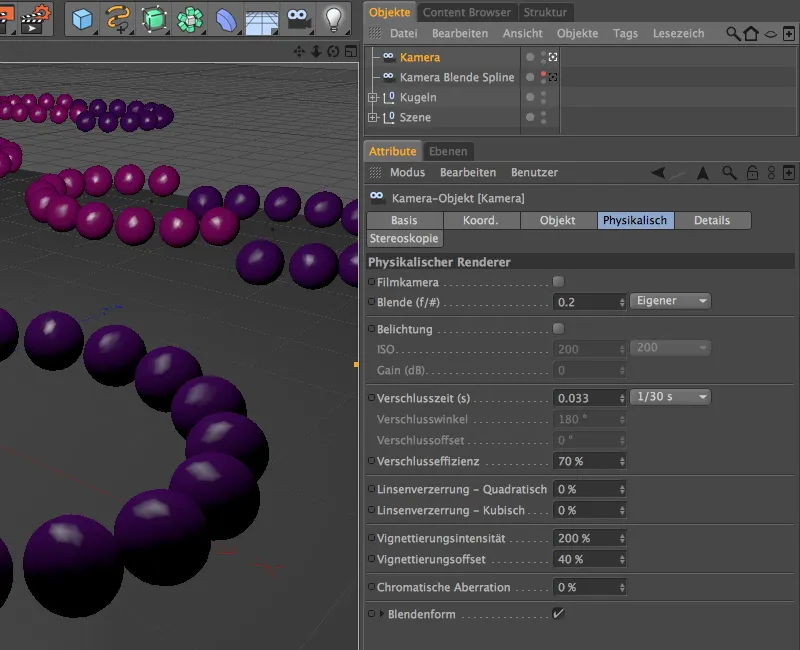Toggle the lock icon in Attribute manager

753,172
